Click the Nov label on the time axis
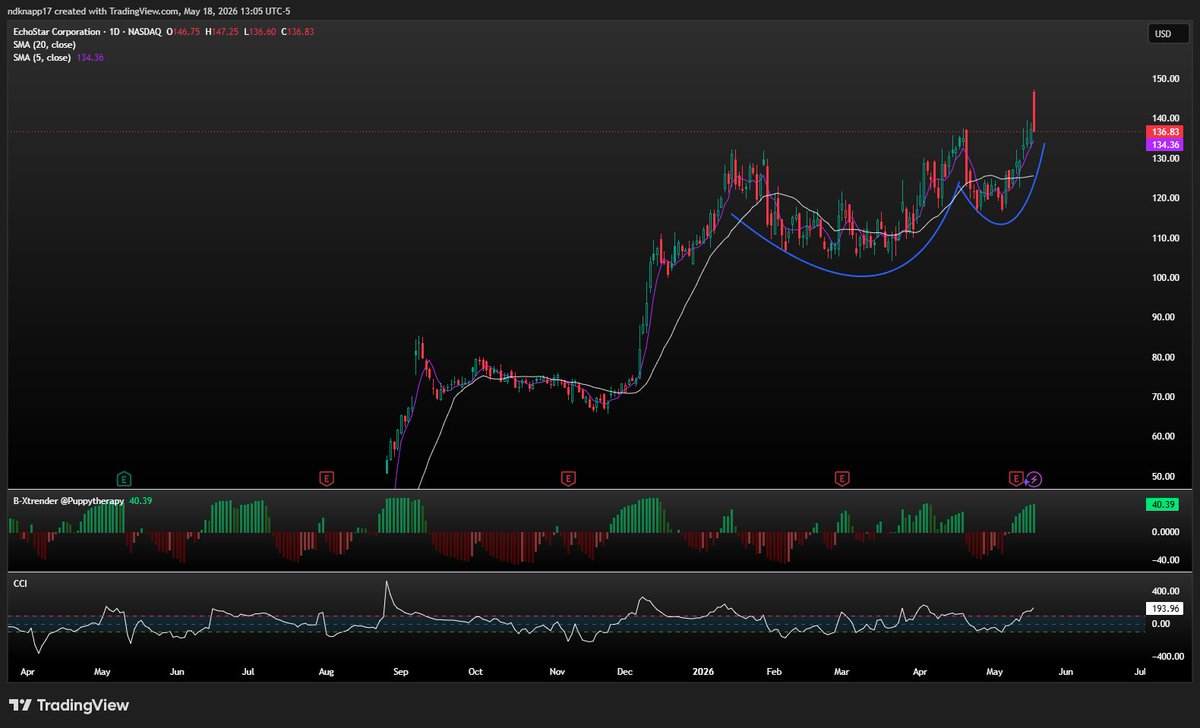The width and height of the screenshot is (1200, 728). point(555,672)
